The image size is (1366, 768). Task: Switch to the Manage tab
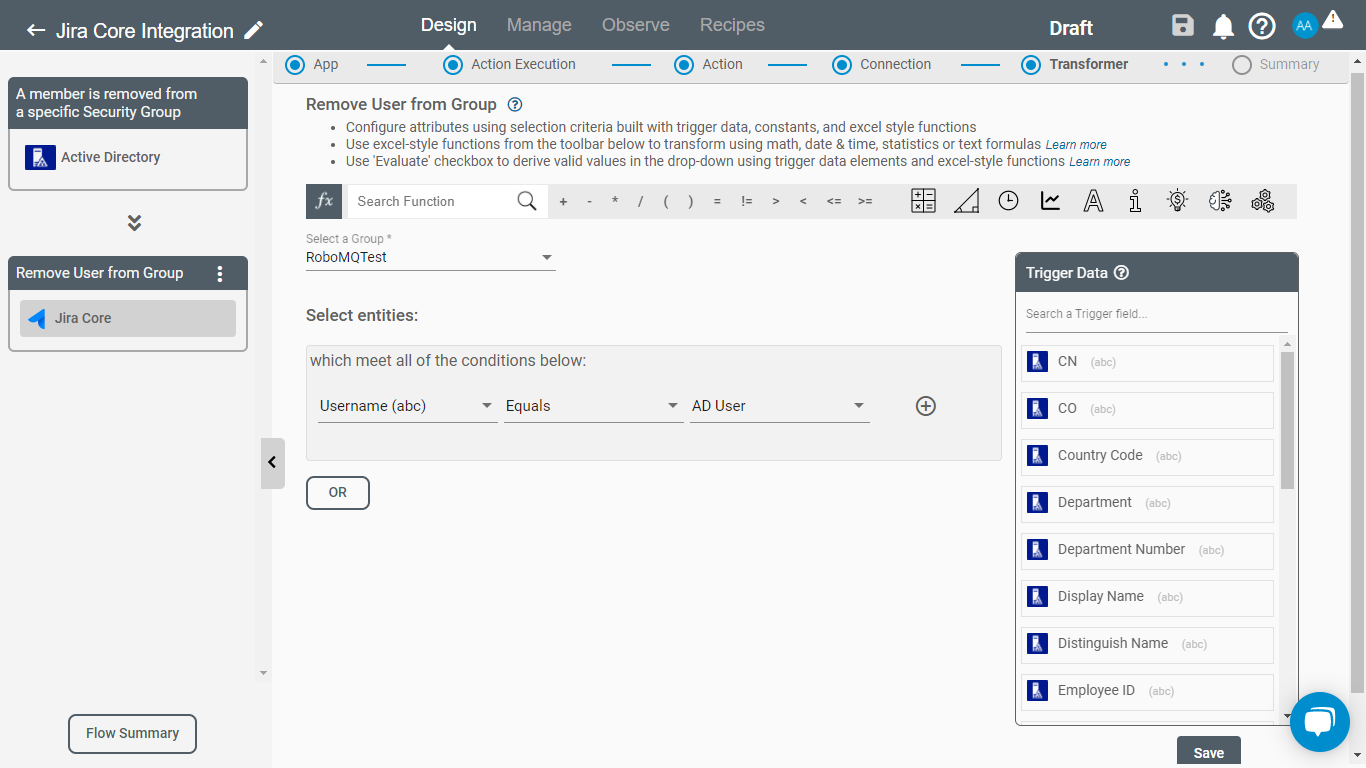539,25
